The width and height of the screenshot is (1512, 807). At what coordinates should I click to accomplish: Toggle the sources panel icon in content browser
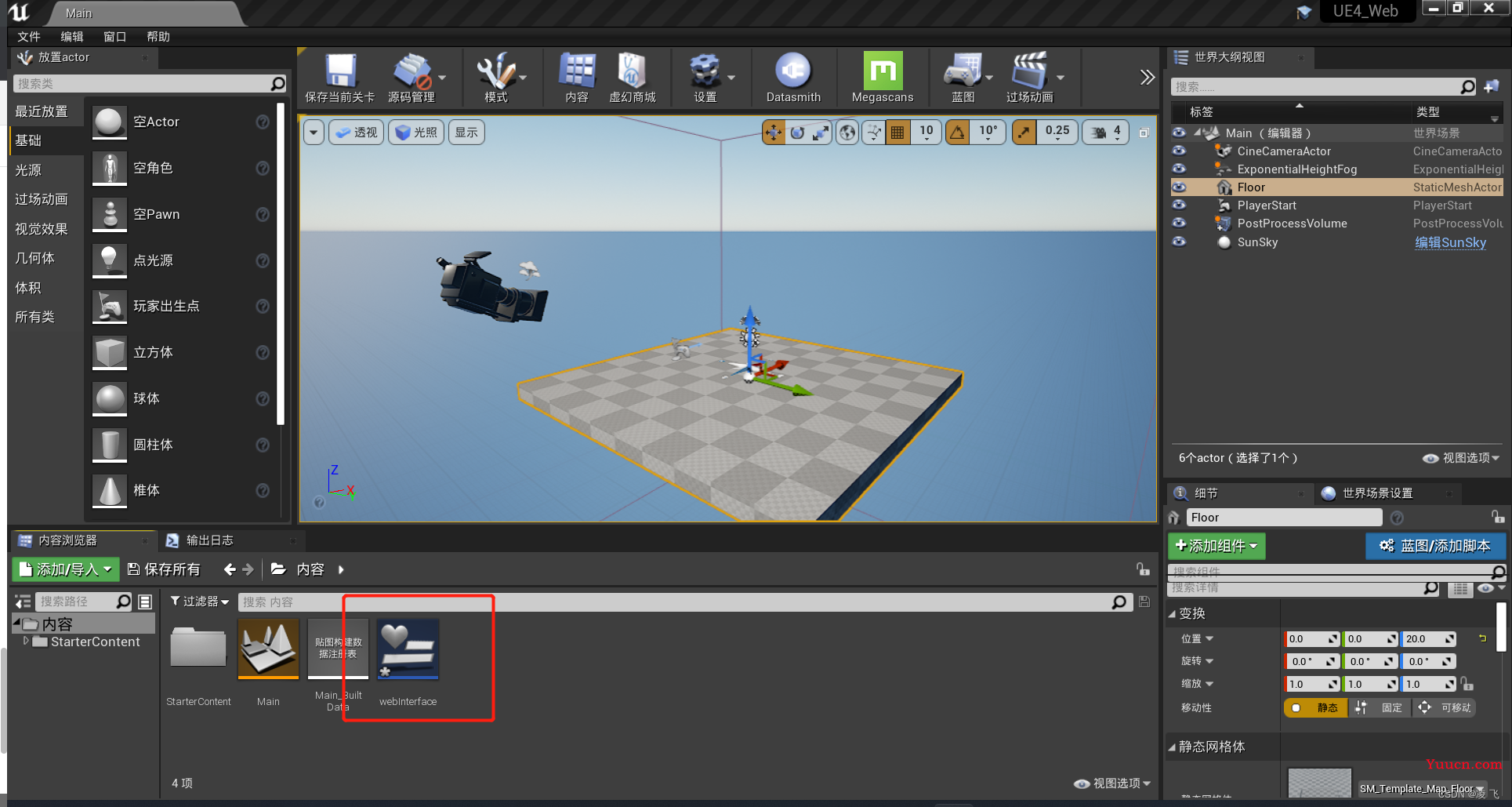[x=24, y=602]
